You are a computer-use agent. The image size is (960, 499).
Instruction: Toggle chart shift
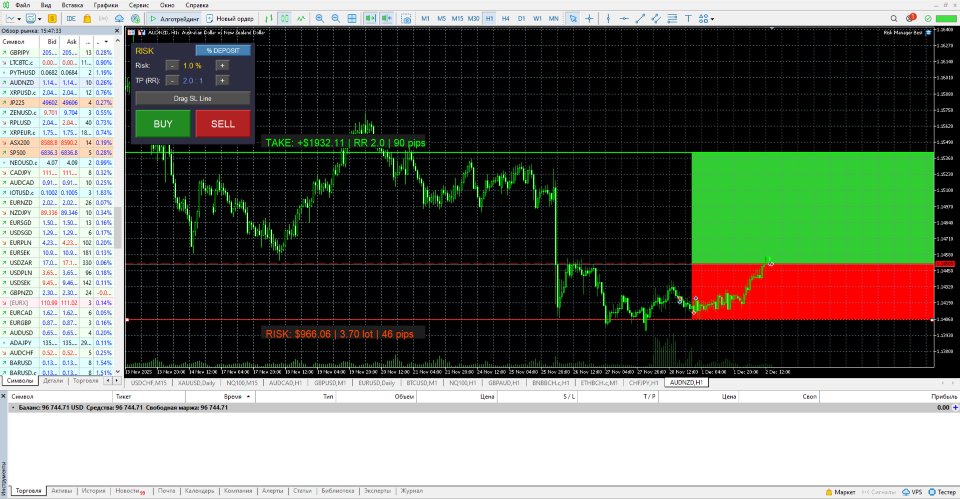click(386, 18)
